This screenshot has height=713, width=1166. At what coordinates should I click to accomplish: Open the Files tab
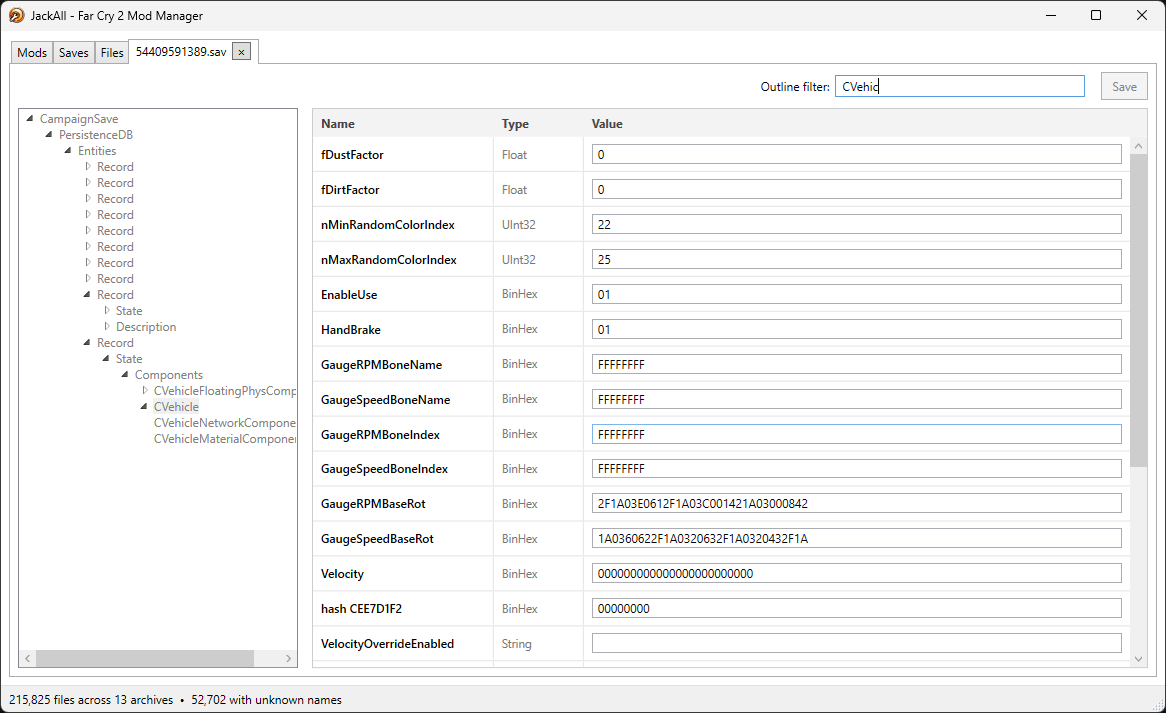[112, 53]
